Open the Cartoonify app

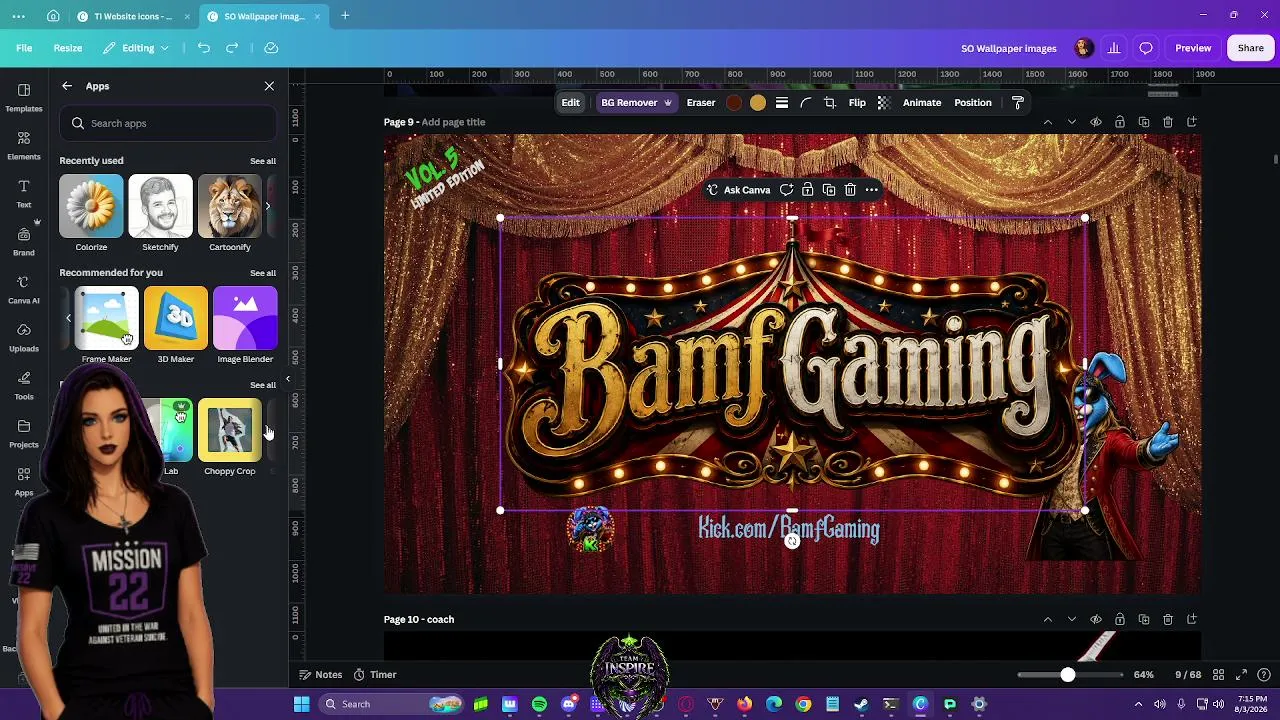click(230, 214)
